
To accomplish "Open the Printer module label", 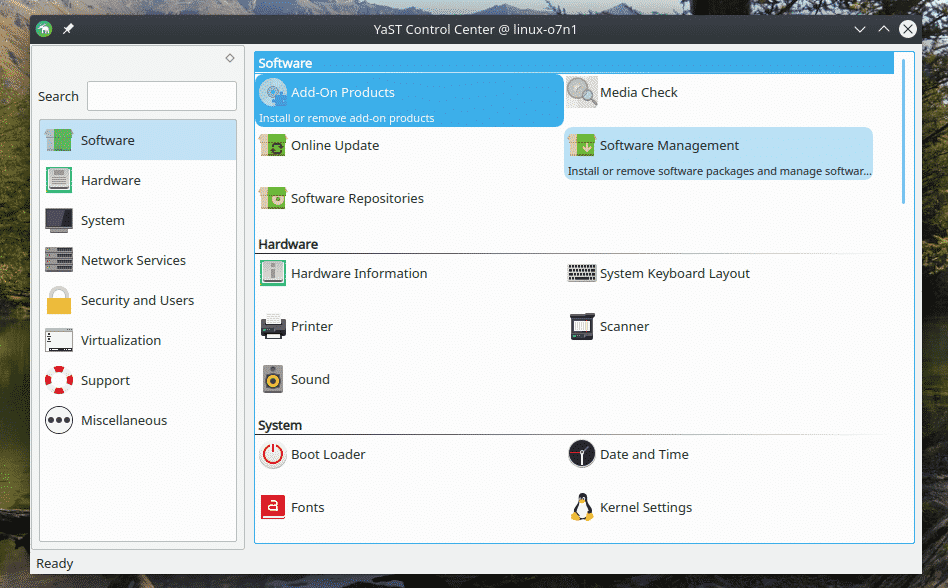I will click(x=312, y=326).
